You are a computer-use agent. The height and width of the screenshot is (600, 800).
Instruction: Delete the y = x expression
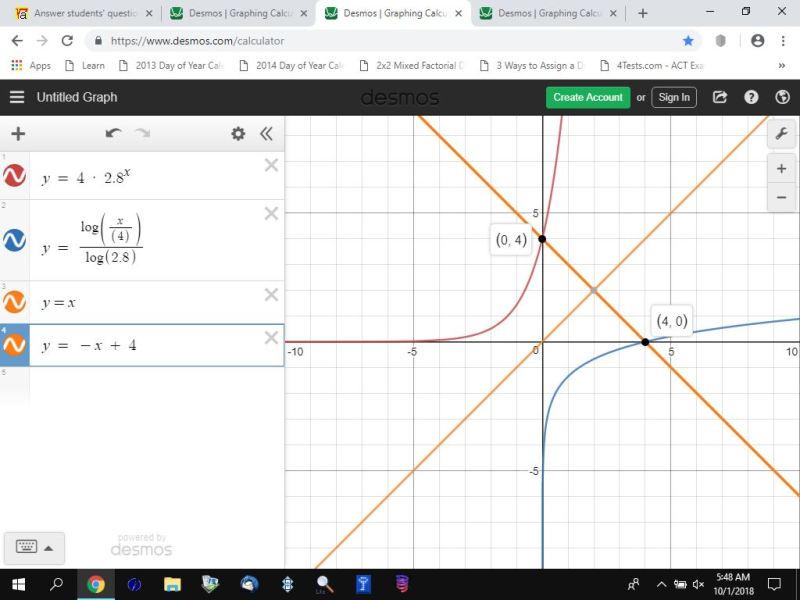click(271, 295)
